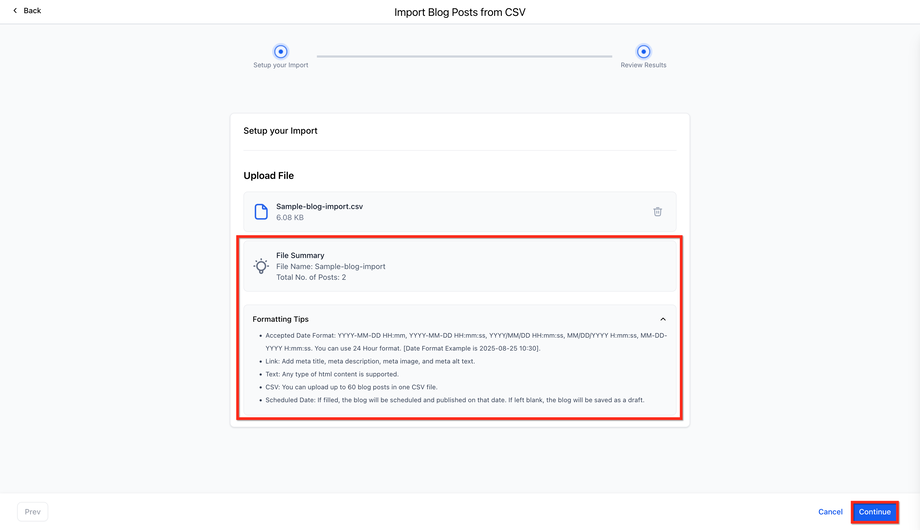920x530 pixels.
Task: Click the Sample-blog-import.csv file name
Action: [x=319, y=206]
